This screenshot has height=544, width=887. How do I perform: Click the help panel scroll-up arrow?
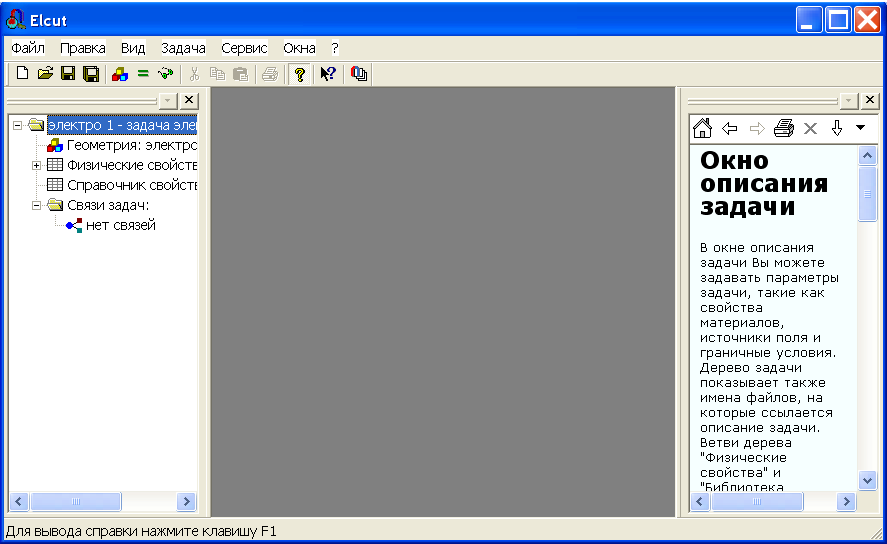click(x=867, y=156)
